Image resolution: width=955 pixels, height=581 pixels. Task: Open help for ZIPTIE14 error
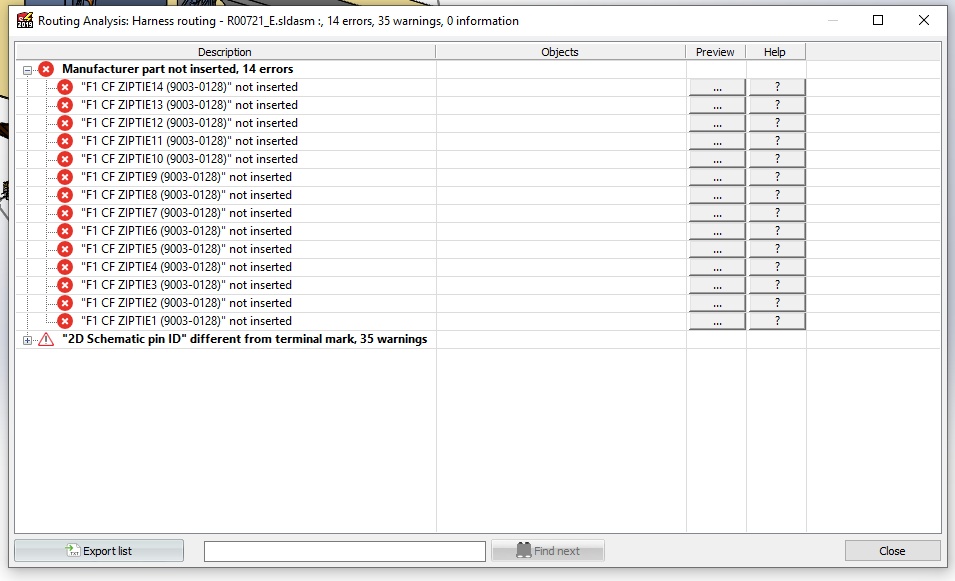click(x=777, y=87)
